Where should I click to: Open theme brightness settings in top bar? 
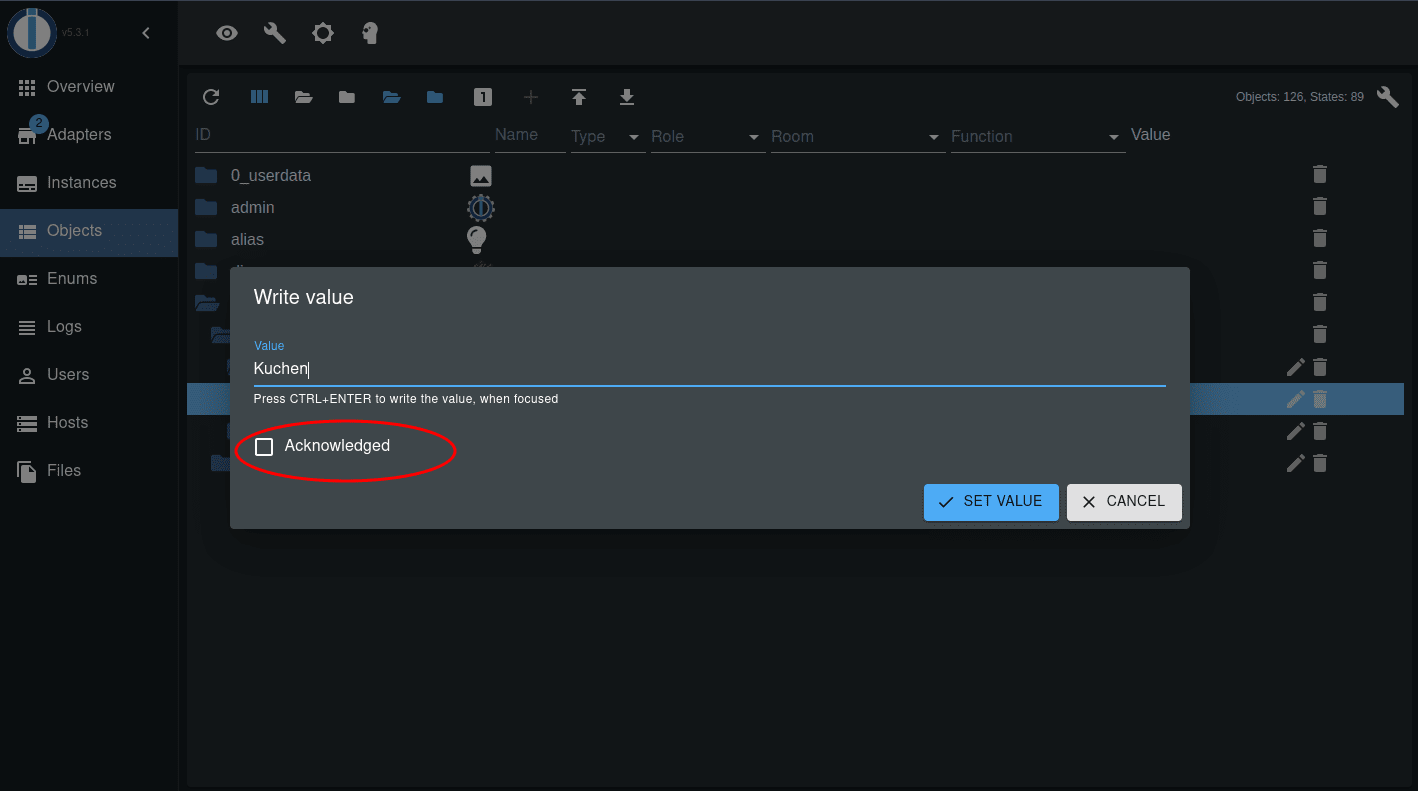pyautogui.click(x=322, y=32)
